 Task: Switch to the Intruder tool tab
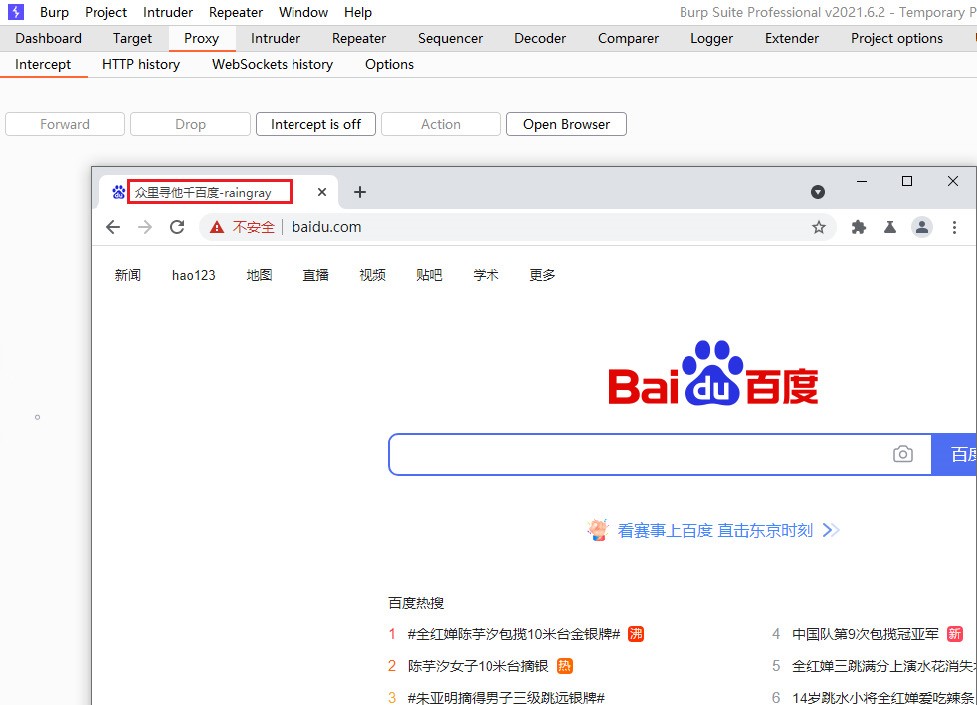[275, 38]
